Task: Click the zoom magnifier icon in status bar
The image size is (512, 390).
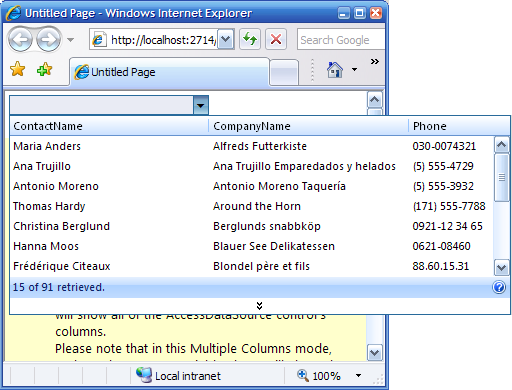Action: coord(303,375)
